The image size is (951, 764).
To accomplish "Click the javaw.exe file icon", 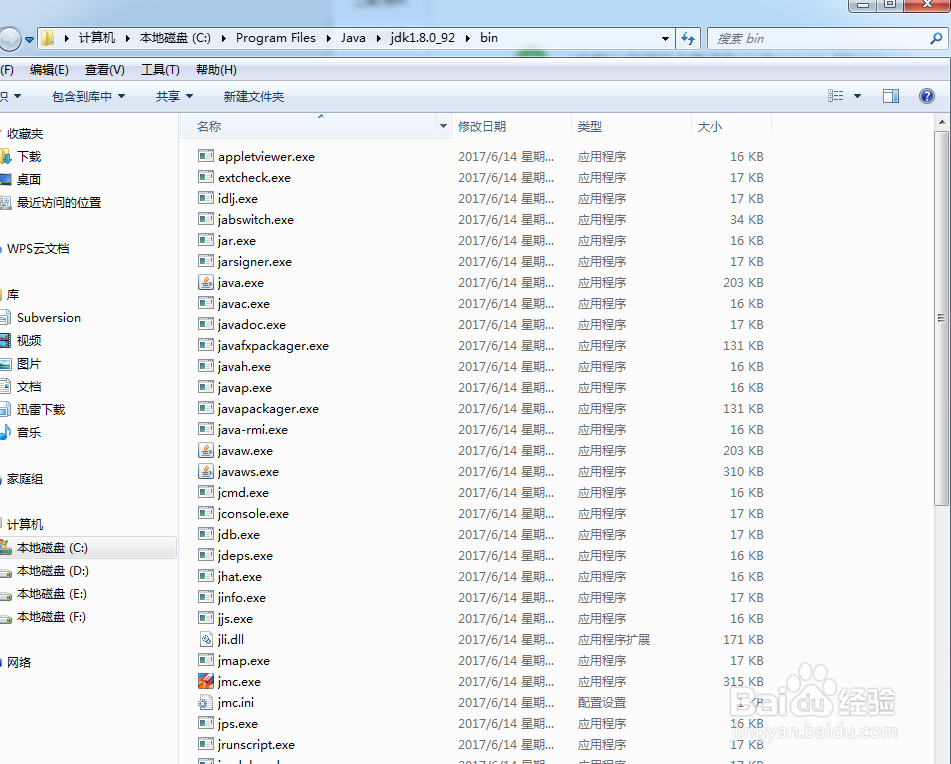I will click(206, 450).
